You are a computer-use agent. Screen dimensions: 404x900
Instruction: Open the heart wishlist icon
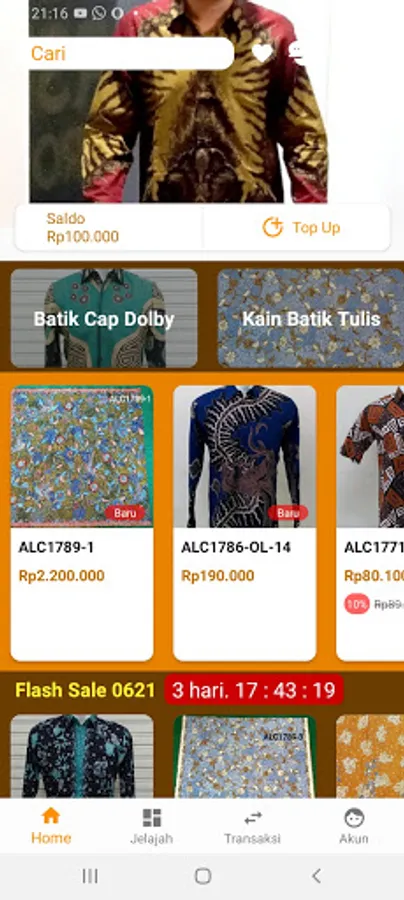pos(262,53)
